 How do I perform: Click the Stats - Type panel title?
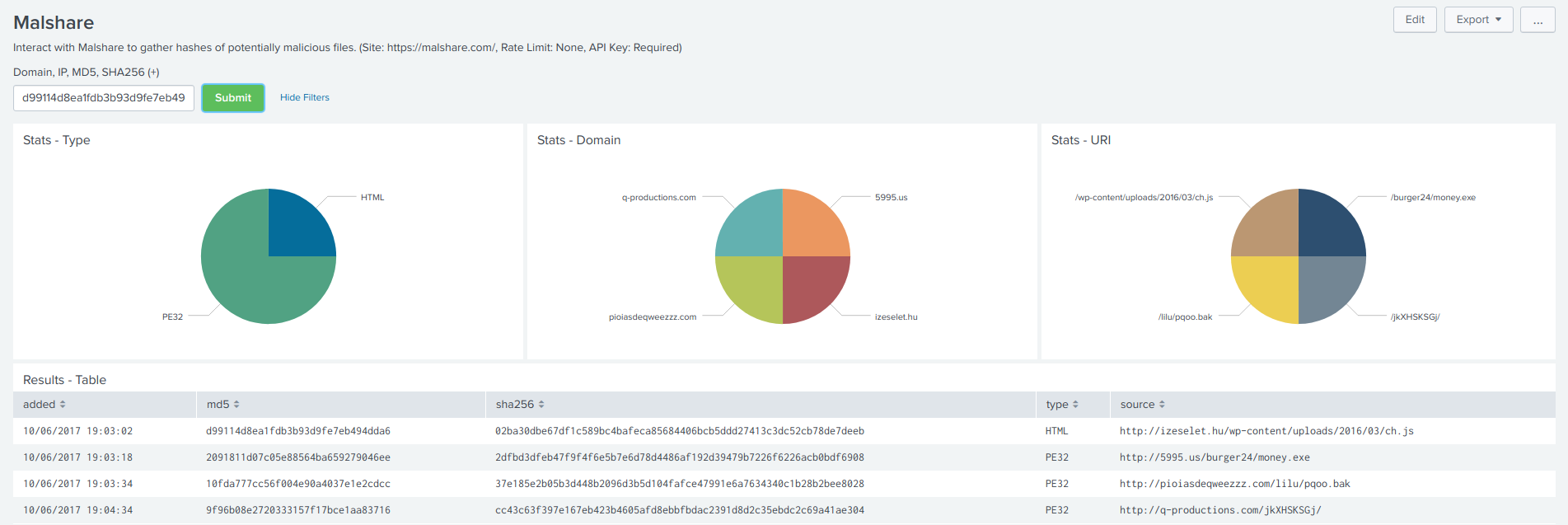tap(57, 140)
